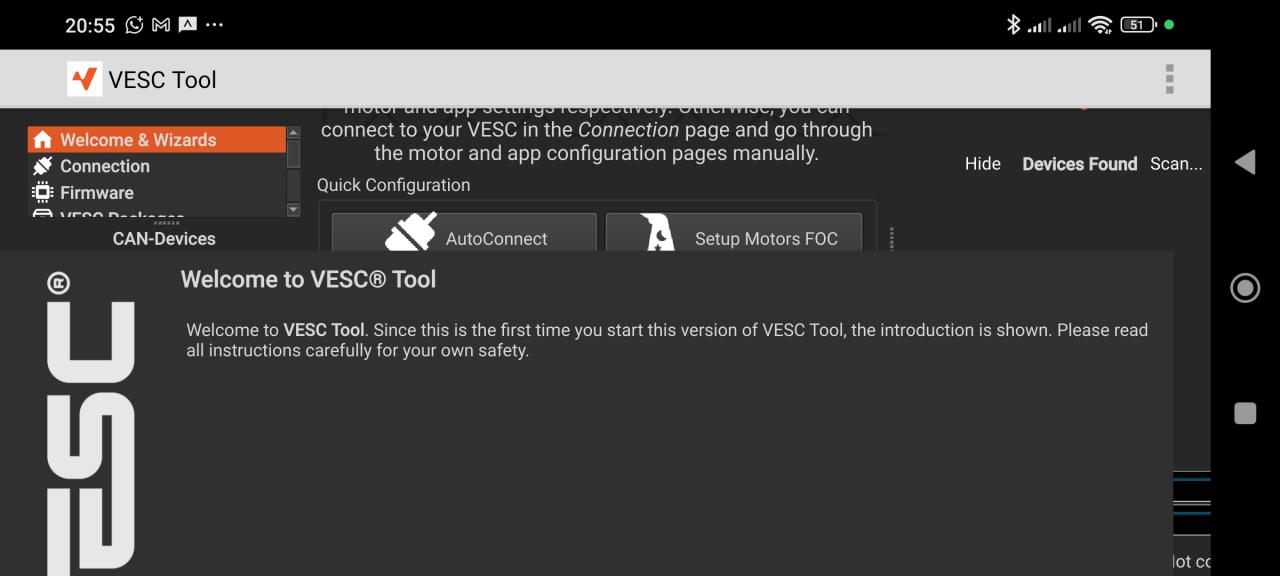Click the chip icon beside Firmware
The image size is (1280, 576).
42,193
